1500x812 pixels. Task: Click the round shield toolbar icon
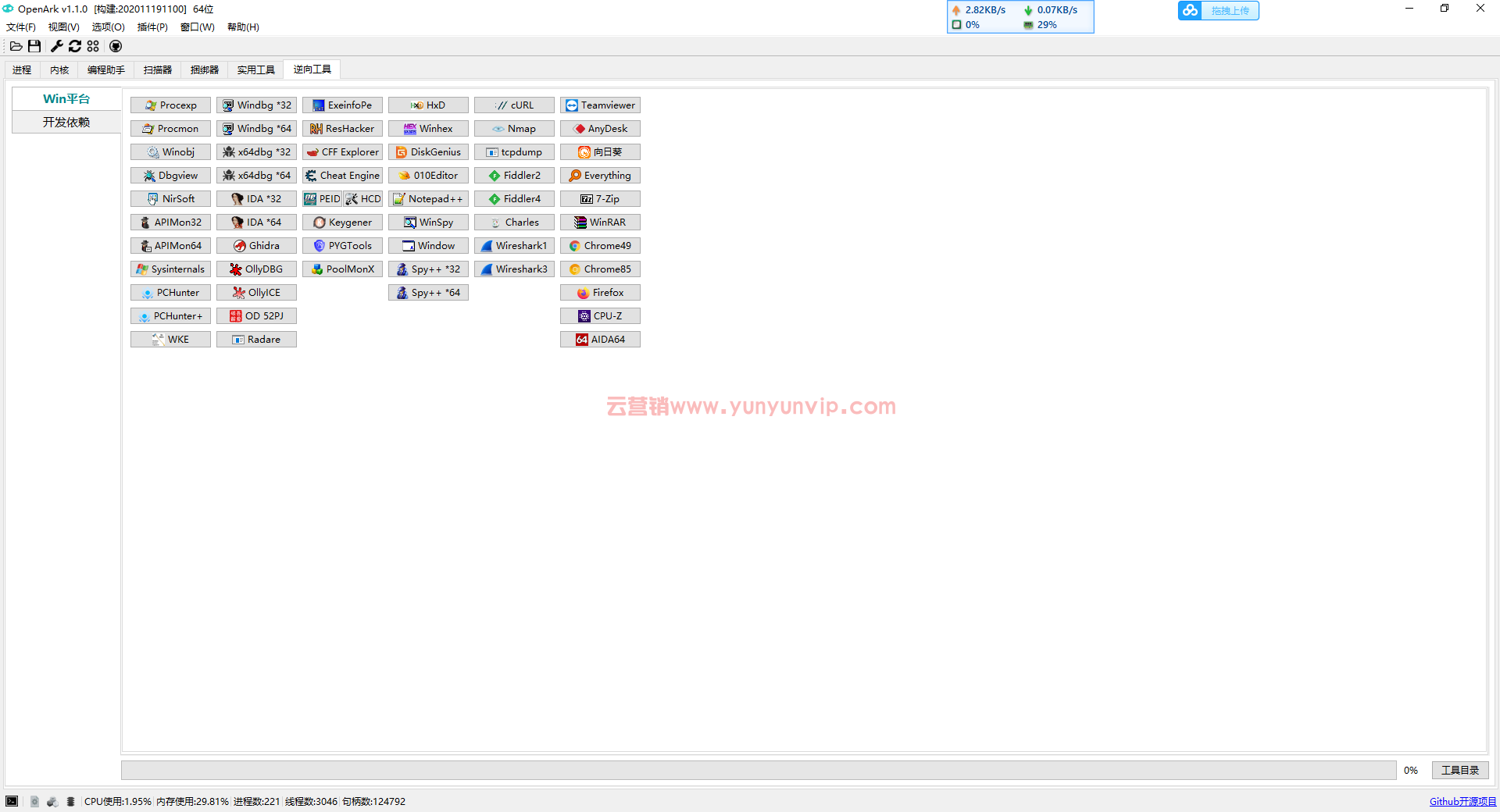click(x=116, y=46)
